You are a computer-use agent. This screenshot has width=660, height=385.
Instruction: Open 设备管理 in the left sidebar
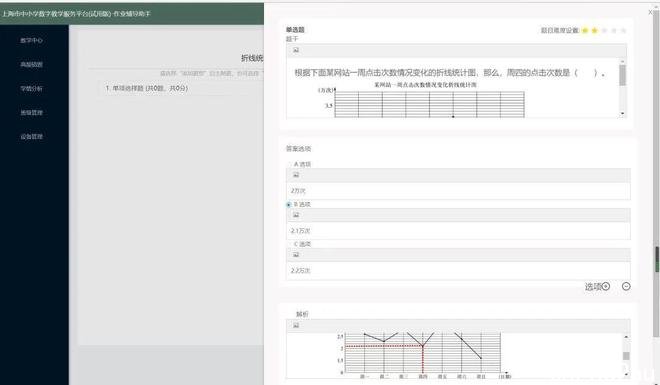[32, 136]
